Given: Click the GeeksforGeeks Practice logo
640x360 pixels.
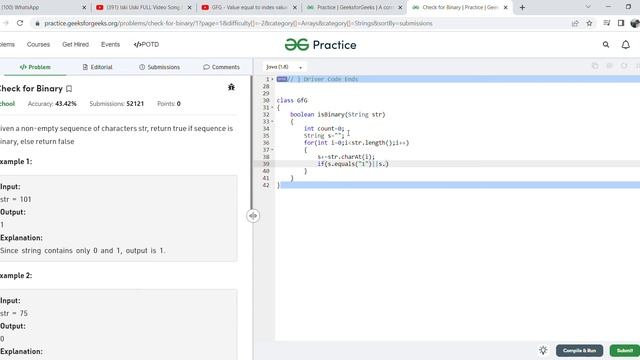Looking at the screenshot, I should tap(320, 45).
